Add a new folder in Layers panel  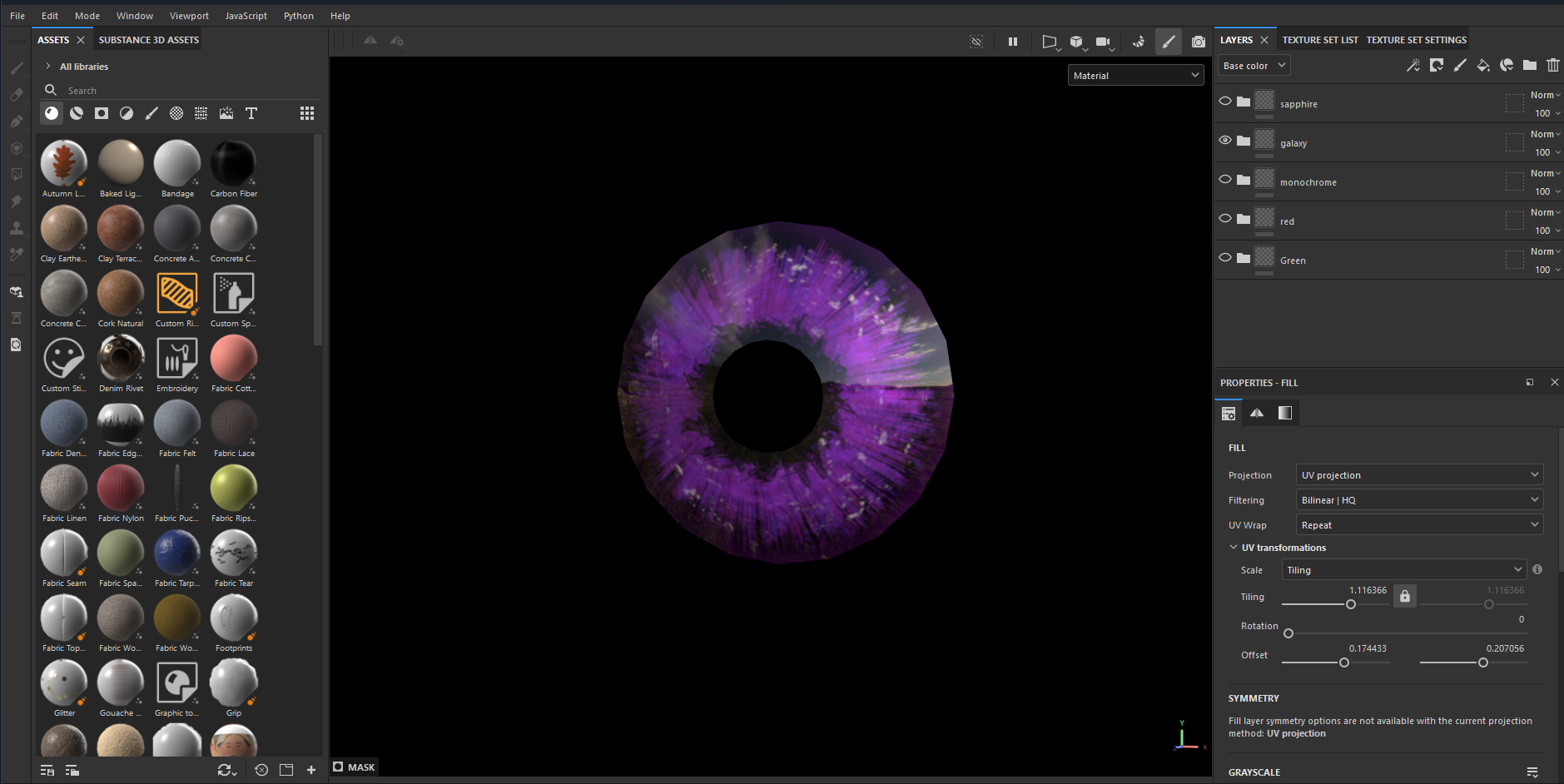[x=1529, y=65]
